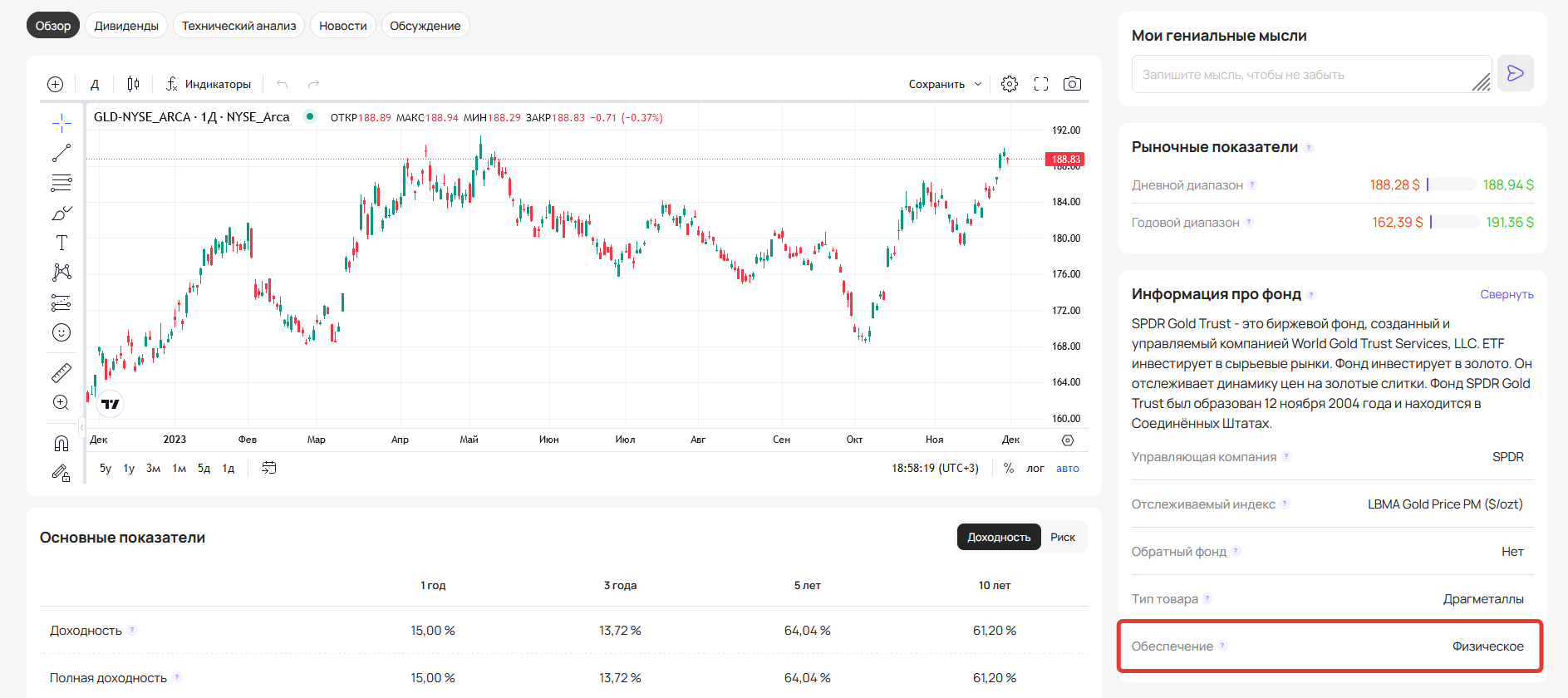Enter fullscreen chart mode
The image size is (1568, 698).
[1041, 84]
